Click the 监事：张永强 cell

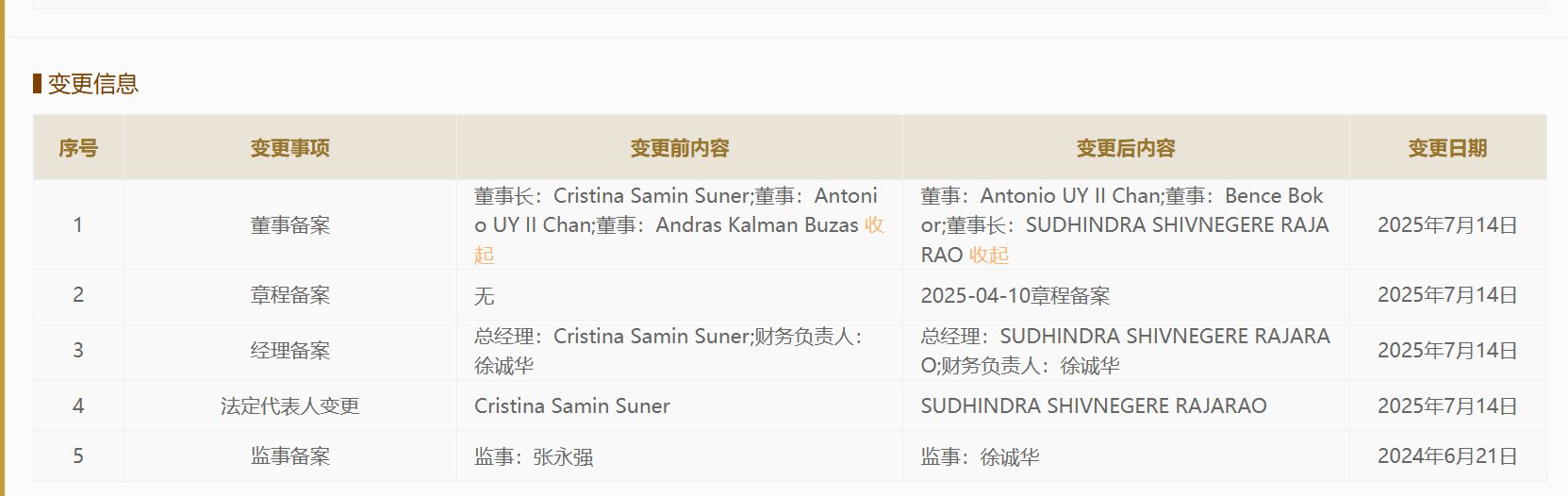(534, 457)
